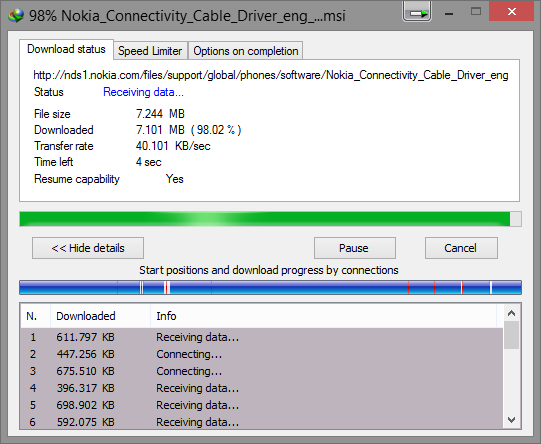Screen dimensions: 541x444
Task: Minimize the download window
Action: (449, 14)
